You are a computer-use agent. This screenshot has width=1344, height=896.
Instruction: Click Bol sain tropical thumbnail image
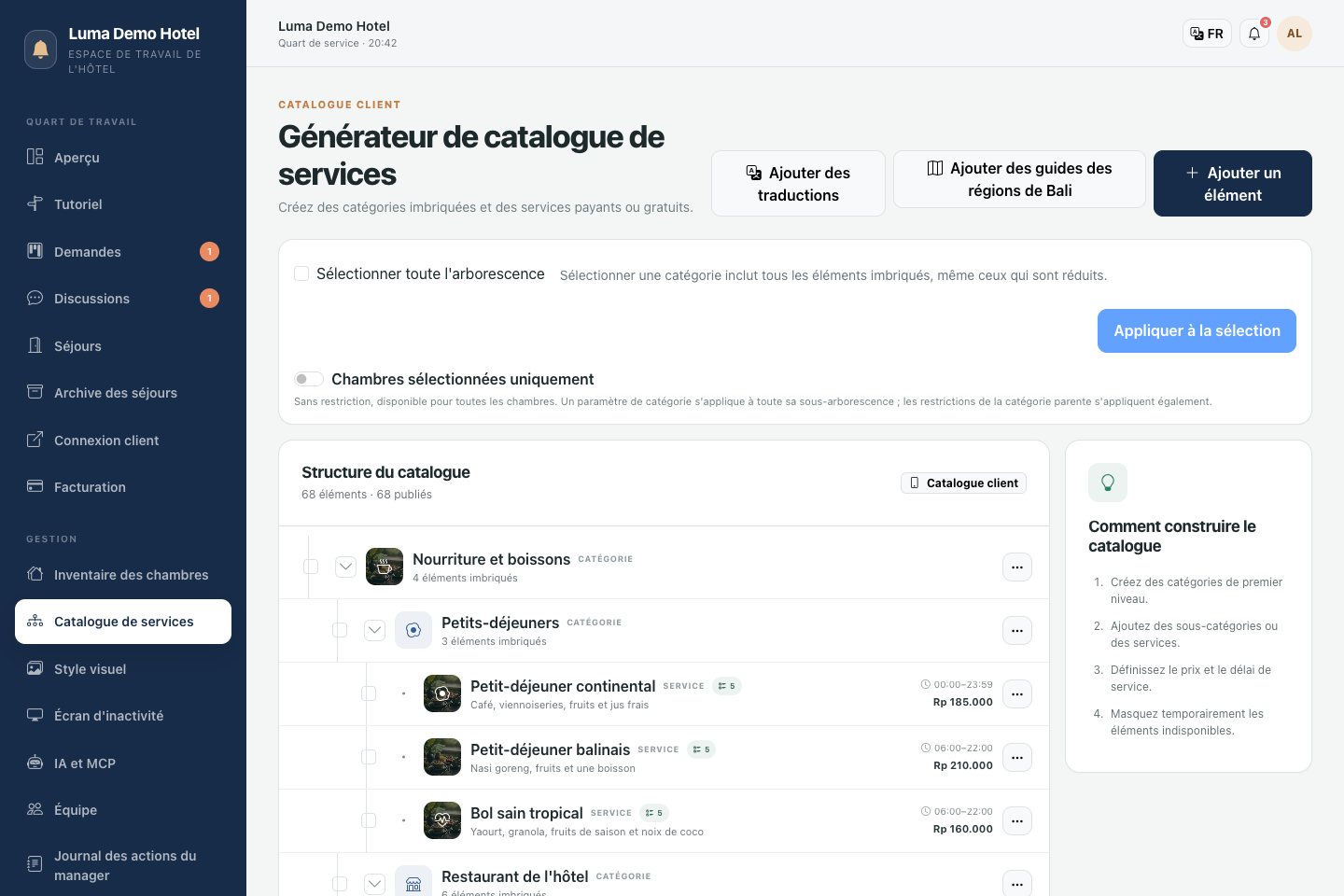442,820
